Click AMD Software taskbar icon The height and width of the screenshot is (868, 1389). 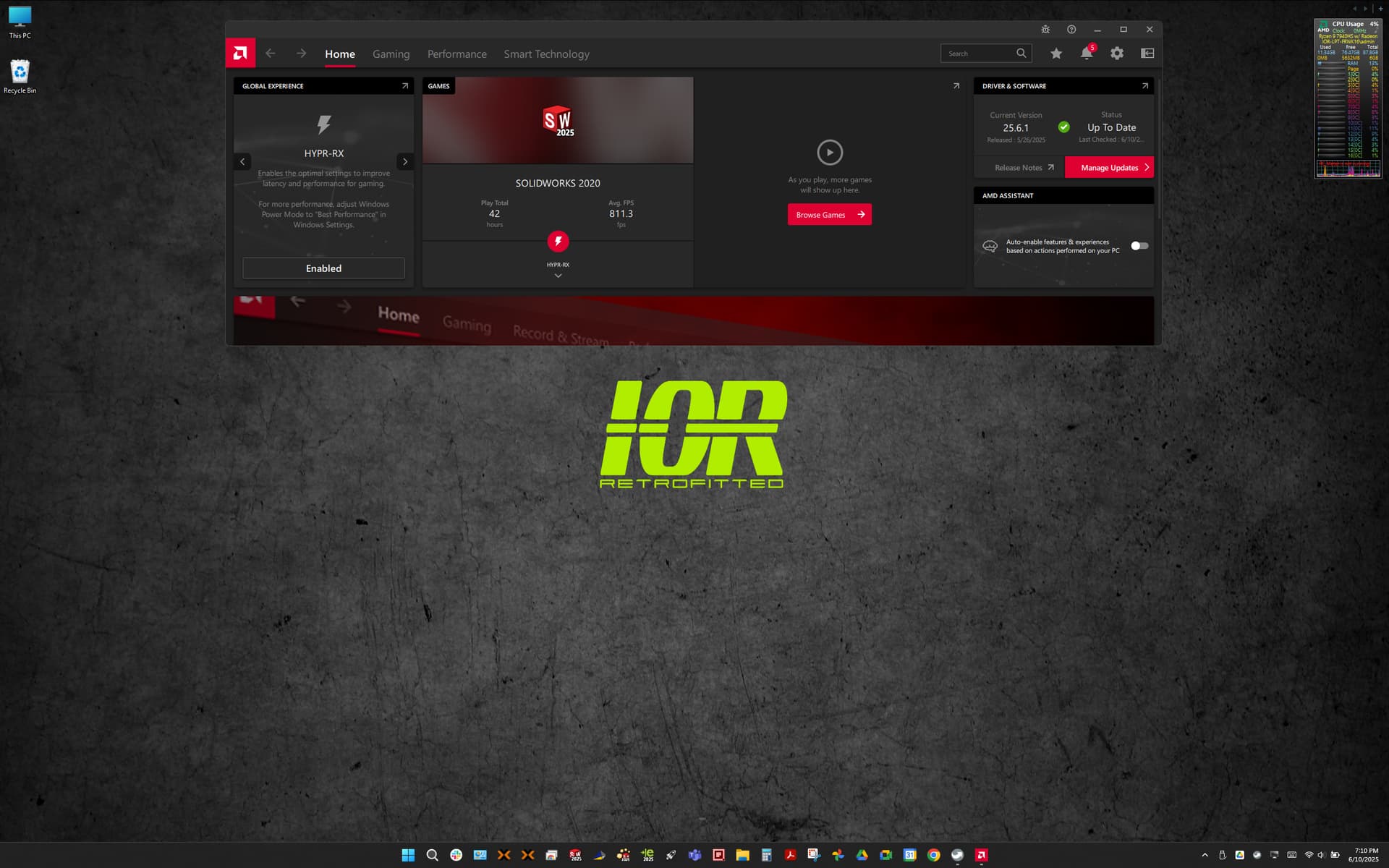point(981,855)
